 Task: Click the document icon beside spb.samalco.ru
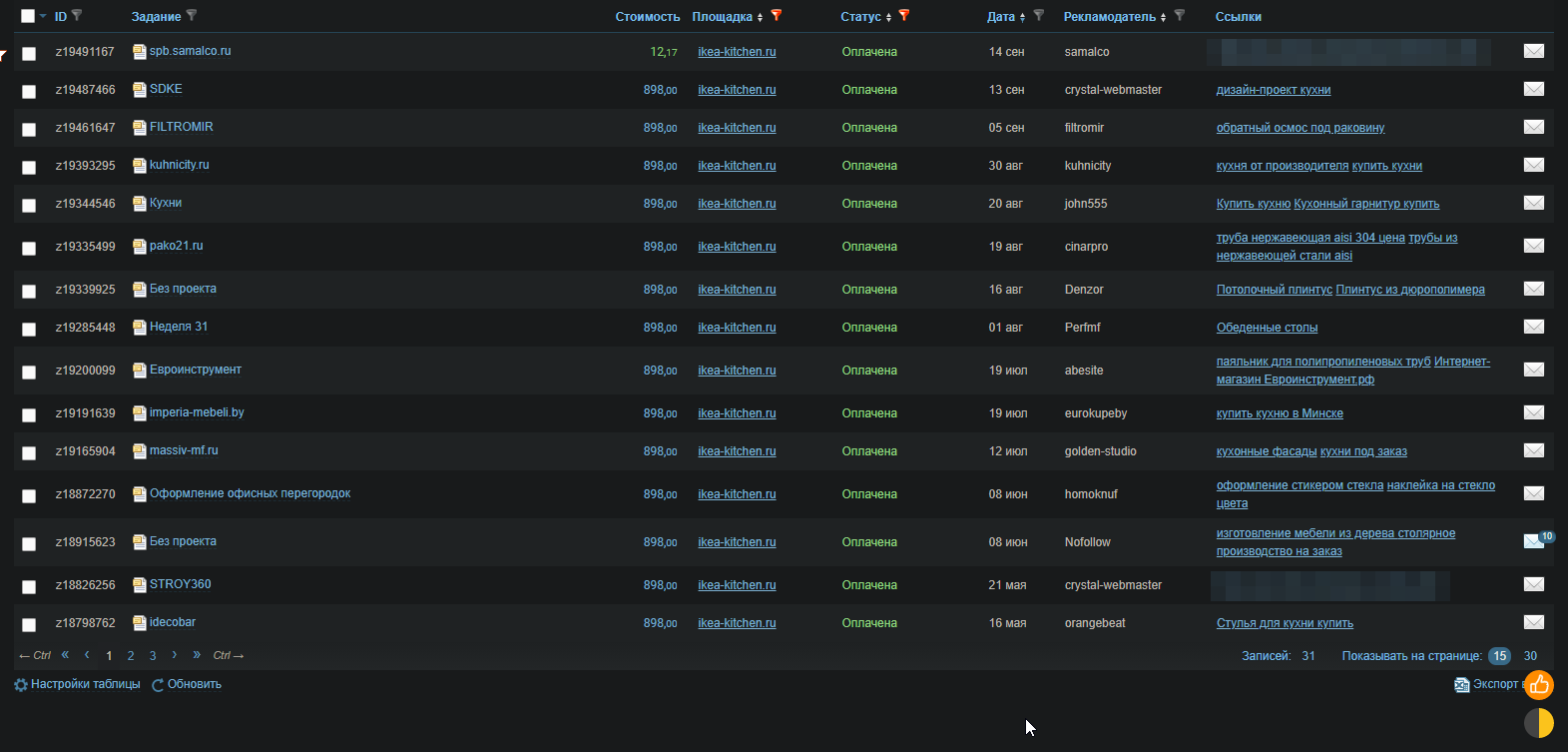click(140, 51)
